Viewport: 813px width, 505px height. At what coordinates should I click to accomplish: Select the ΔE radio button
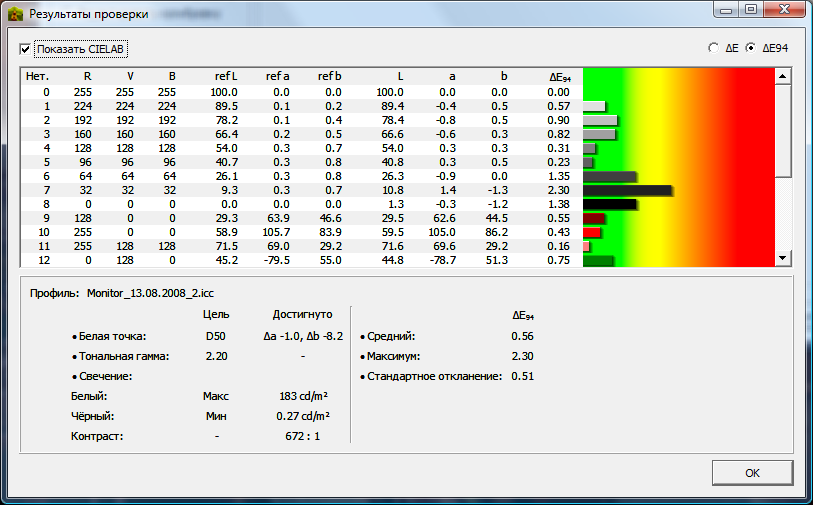(x=712, y=47)
